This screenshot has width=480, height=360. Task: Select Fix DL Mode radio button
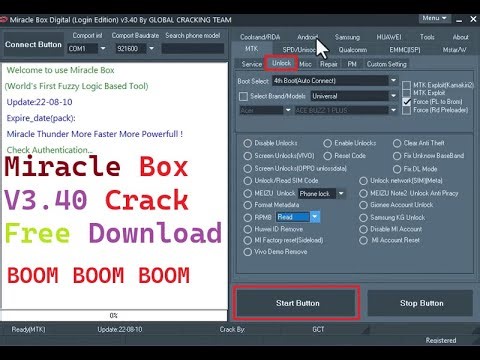[397, 169]
